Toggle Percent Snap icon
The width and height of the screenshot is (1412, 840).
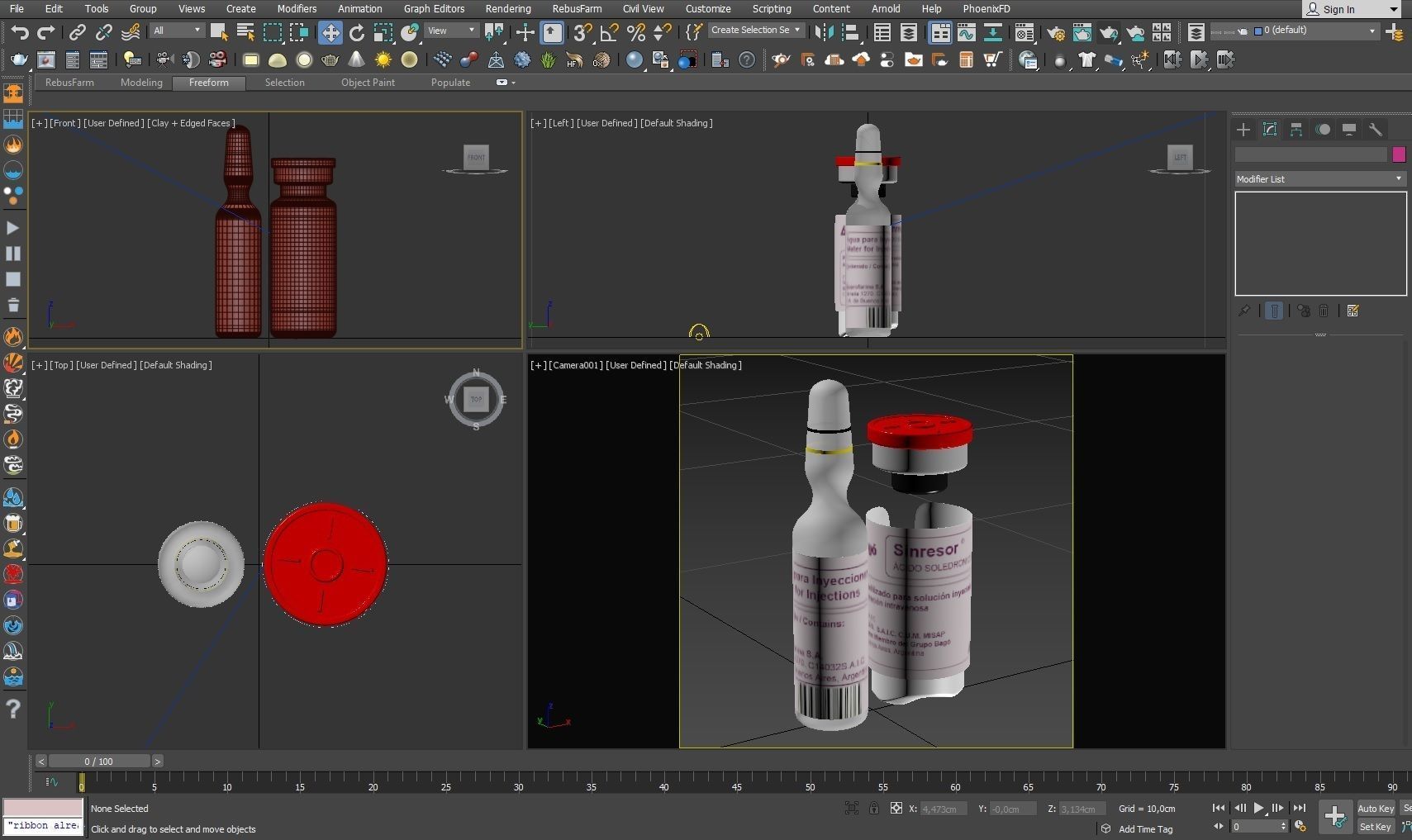(636, 32)
